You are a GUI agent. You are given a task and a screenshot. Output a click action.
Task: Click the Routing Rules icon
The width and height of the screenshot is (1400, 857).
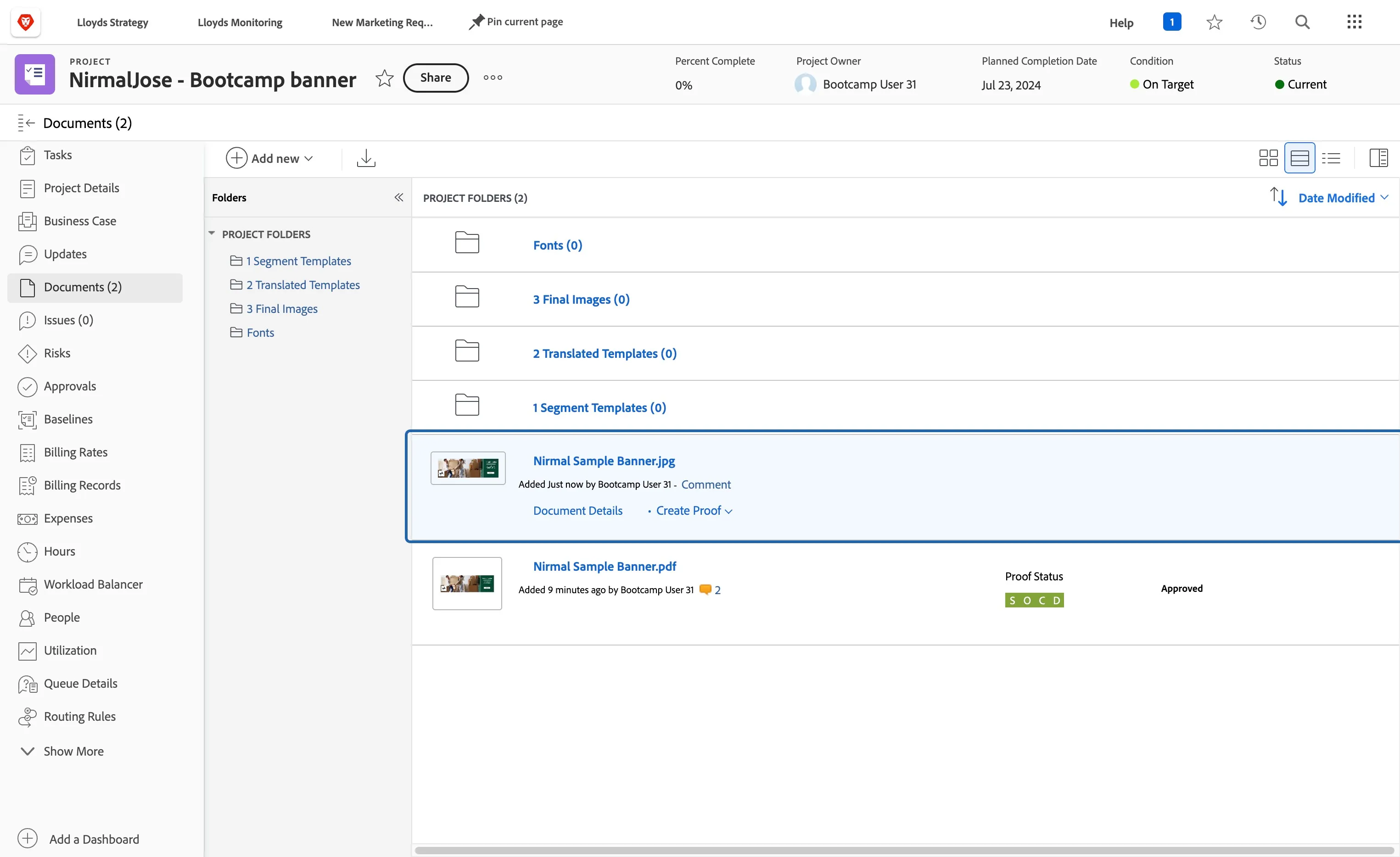(x=27, y=717)
